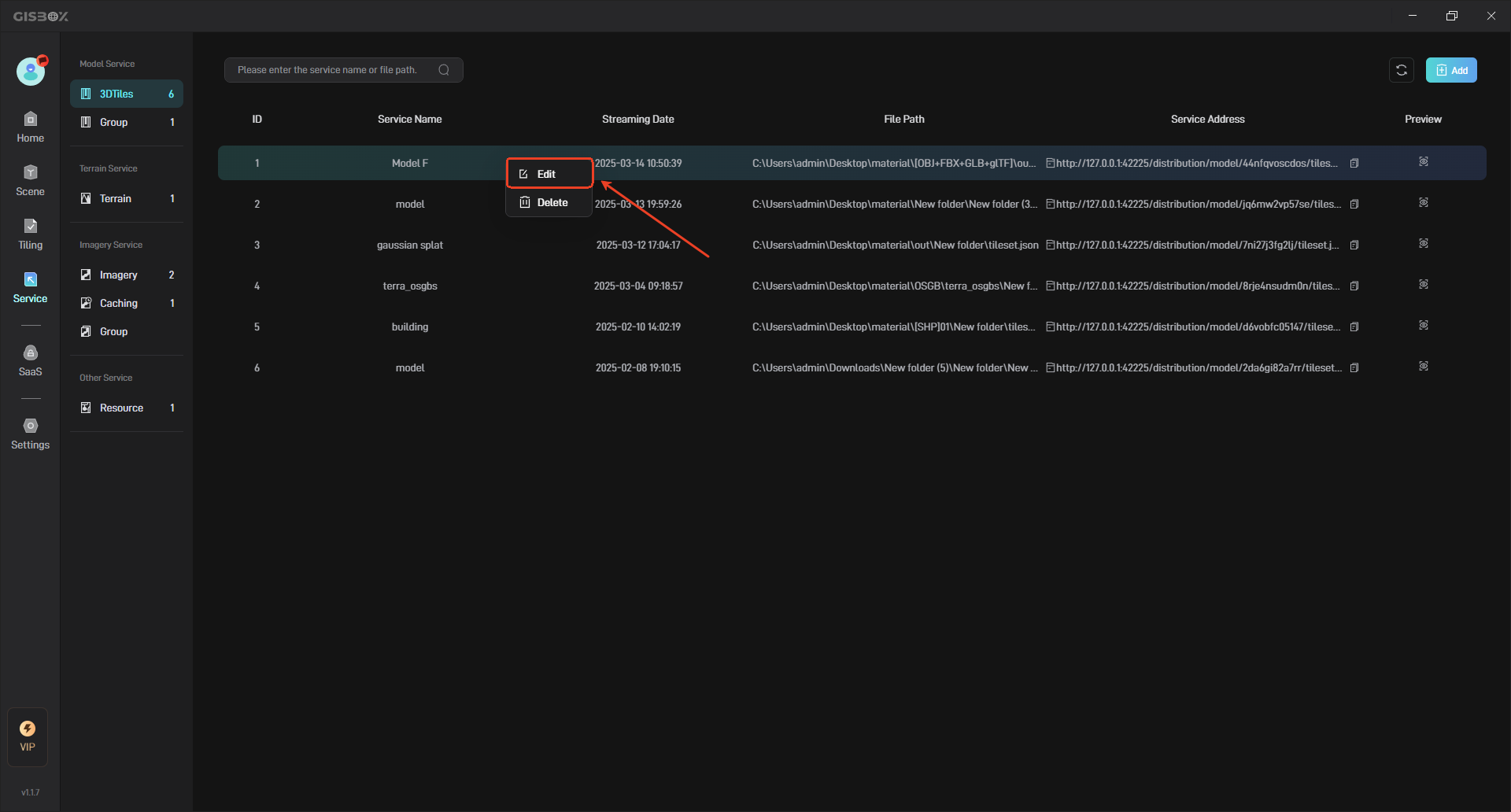
Task: Click the Downloads New folder (5) file path
Action: pos(895,367)
